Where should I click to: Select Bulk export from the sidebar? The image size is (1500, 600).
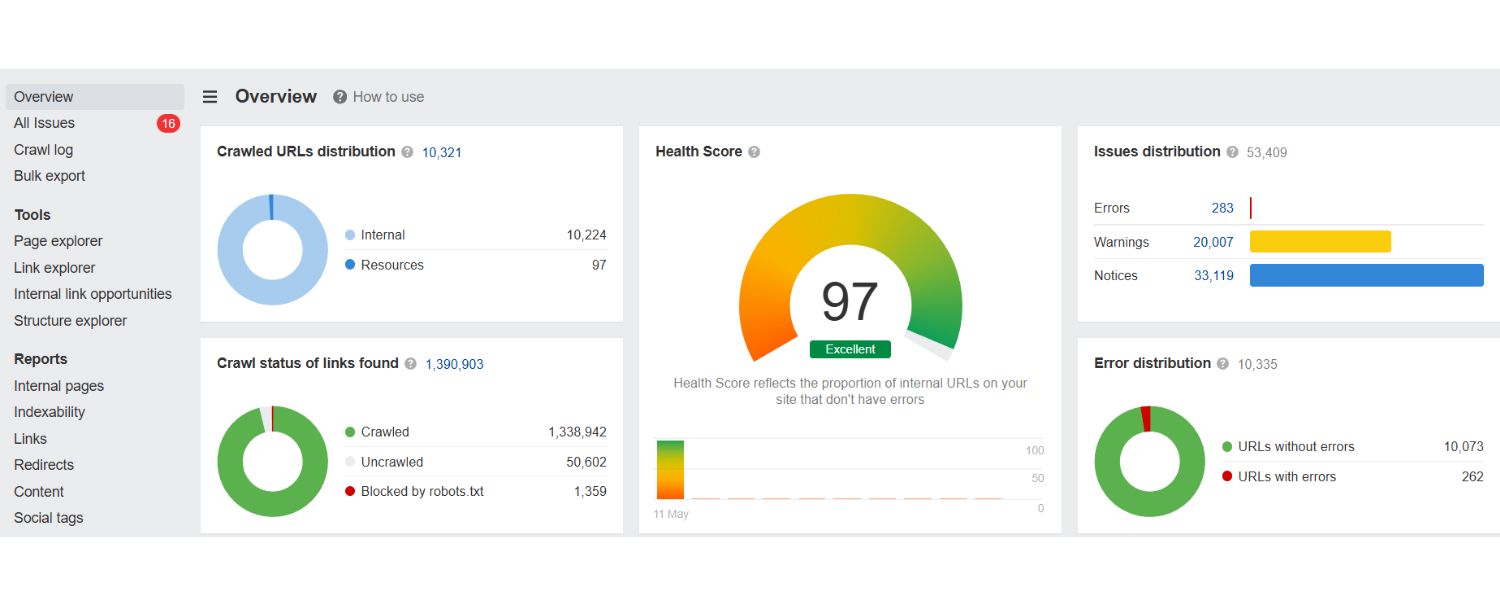point(49,175)
